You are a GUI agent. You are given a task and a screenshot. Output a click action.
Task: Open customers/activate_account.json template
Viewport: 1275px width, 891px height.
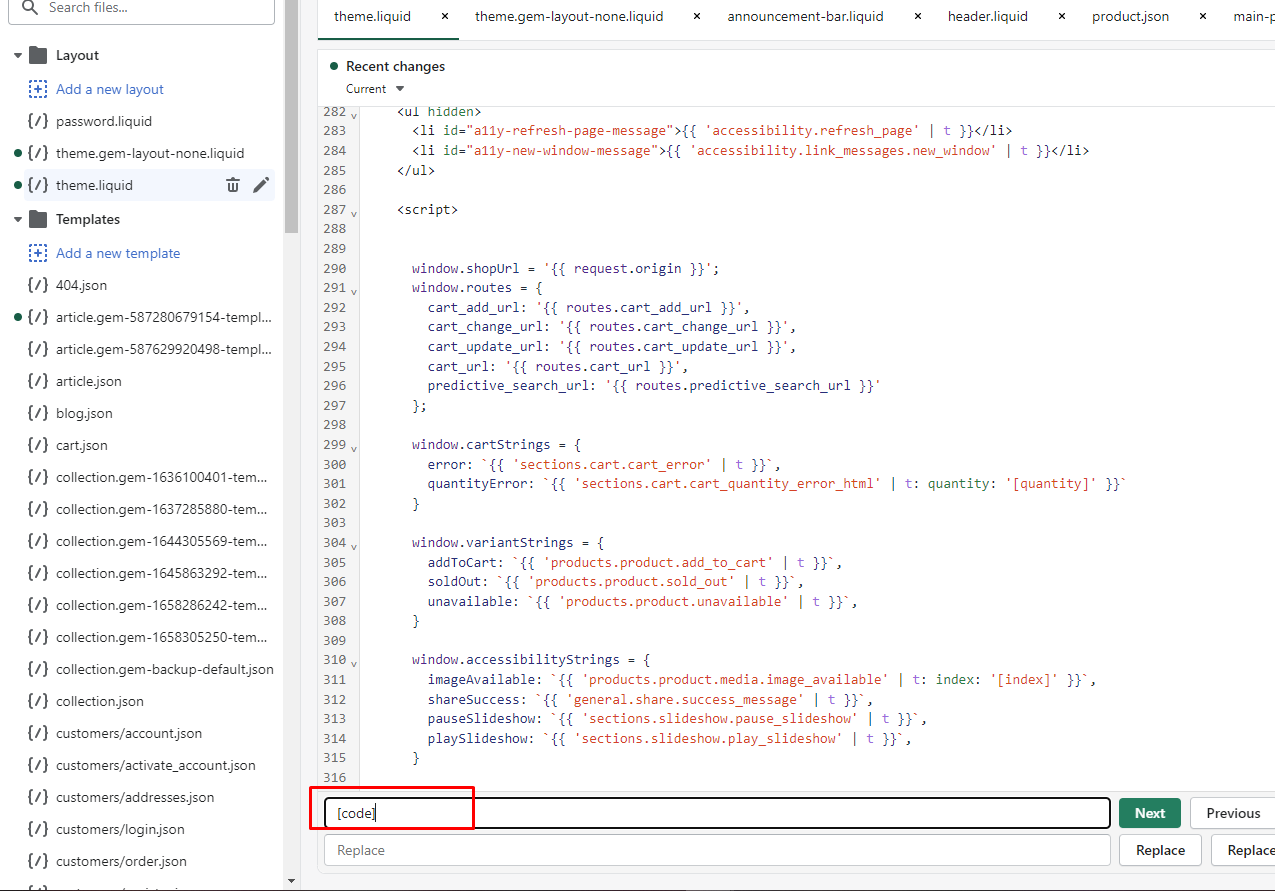(156, 765)
